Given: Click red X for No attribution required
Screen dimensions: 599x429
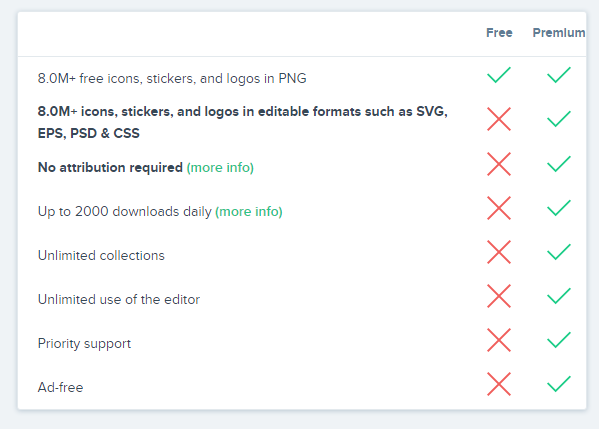Looking at the screenshot, I should coord(499,164).
